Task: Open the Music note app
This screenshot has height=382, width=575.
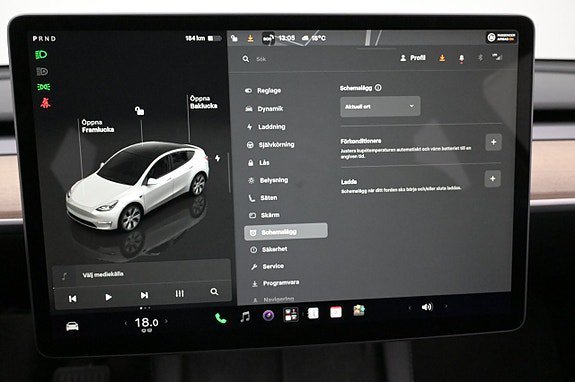Action: [245, 317]
